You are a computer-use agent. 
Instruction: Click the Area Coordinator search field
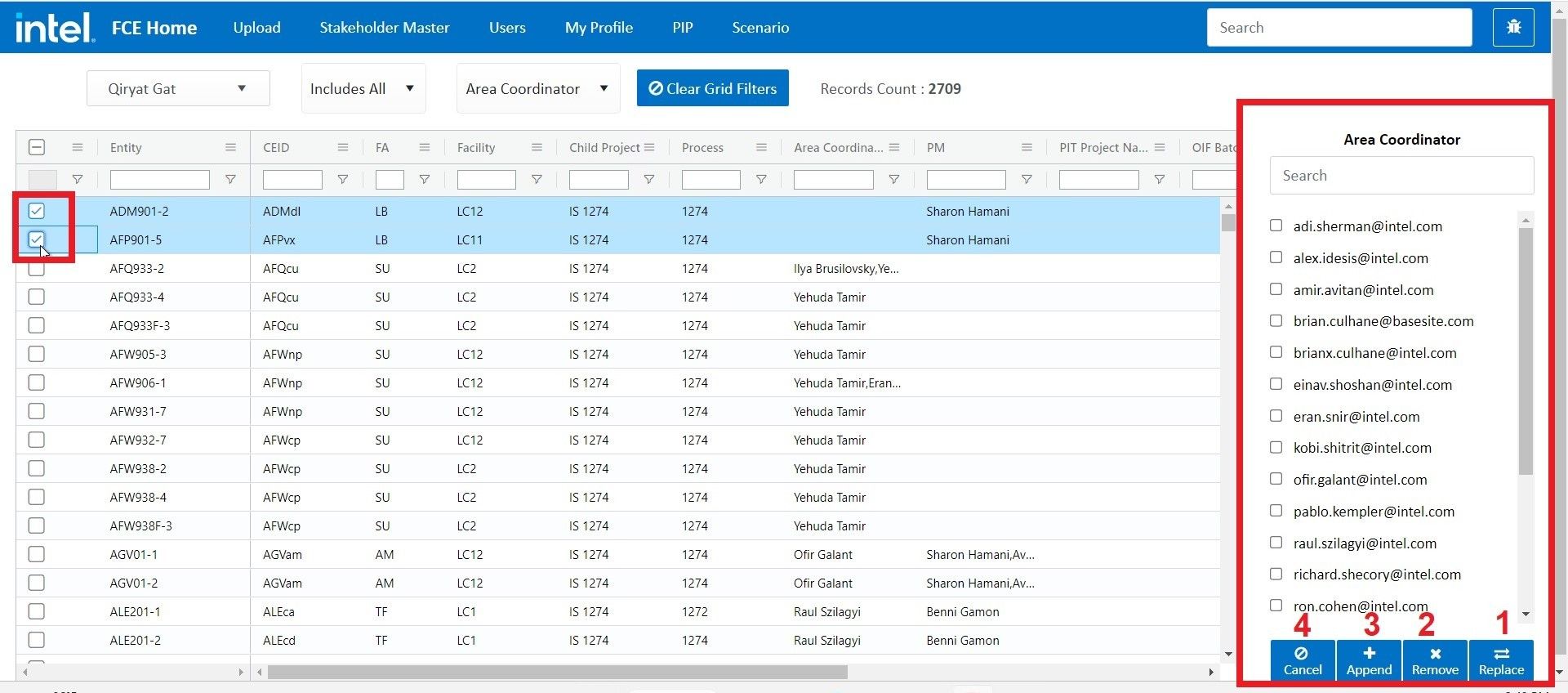[1401, 176]
